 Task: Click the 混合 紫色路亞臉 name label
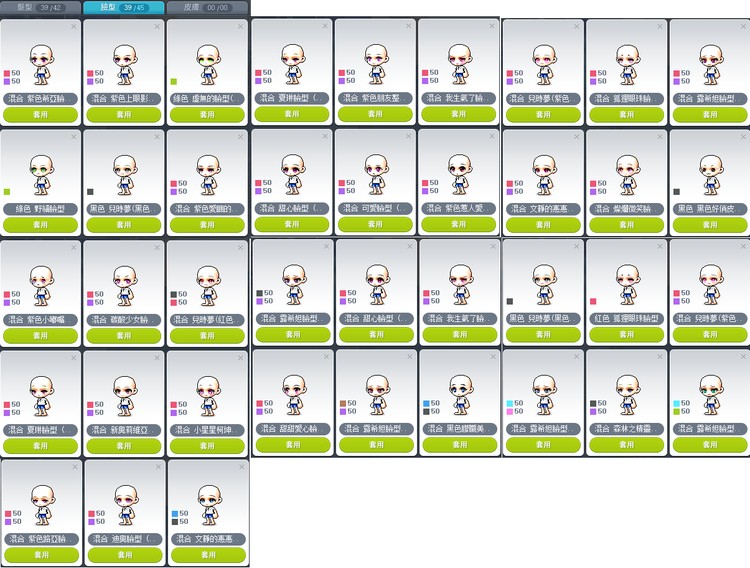pos(41,539)
